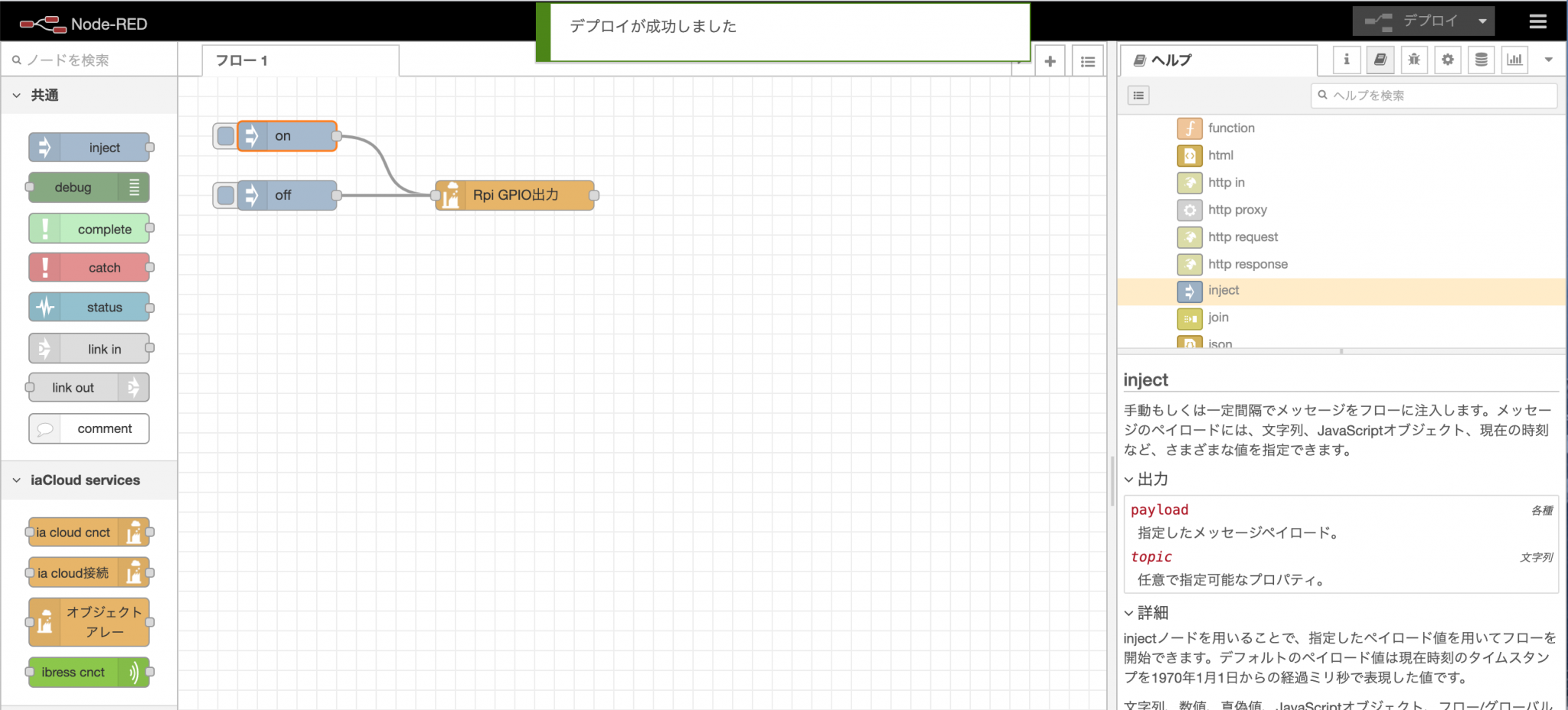The height and width of the screenshot is (710, 1568).
Task: Open the help topics list icon
Action: pyautogui.click(x=1138, y=95)
